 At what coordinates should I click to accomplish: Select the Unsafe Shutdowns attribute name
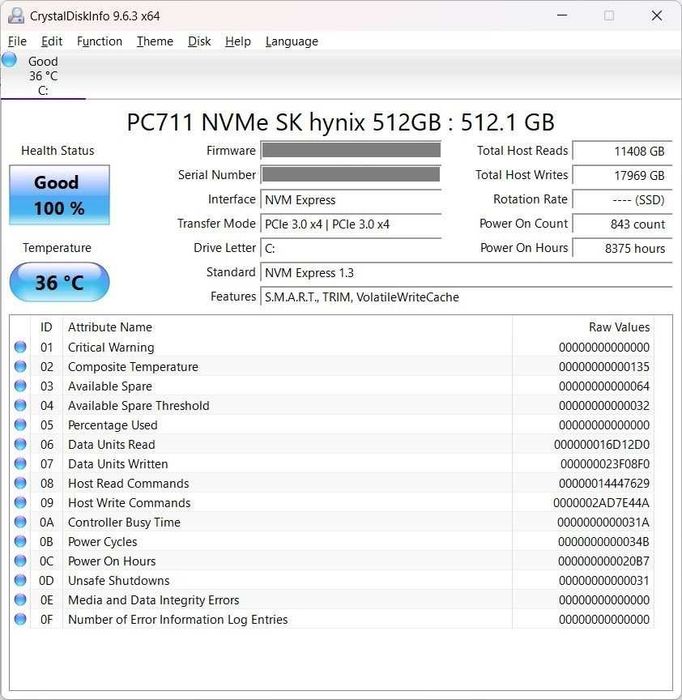(x=119, y=580)
